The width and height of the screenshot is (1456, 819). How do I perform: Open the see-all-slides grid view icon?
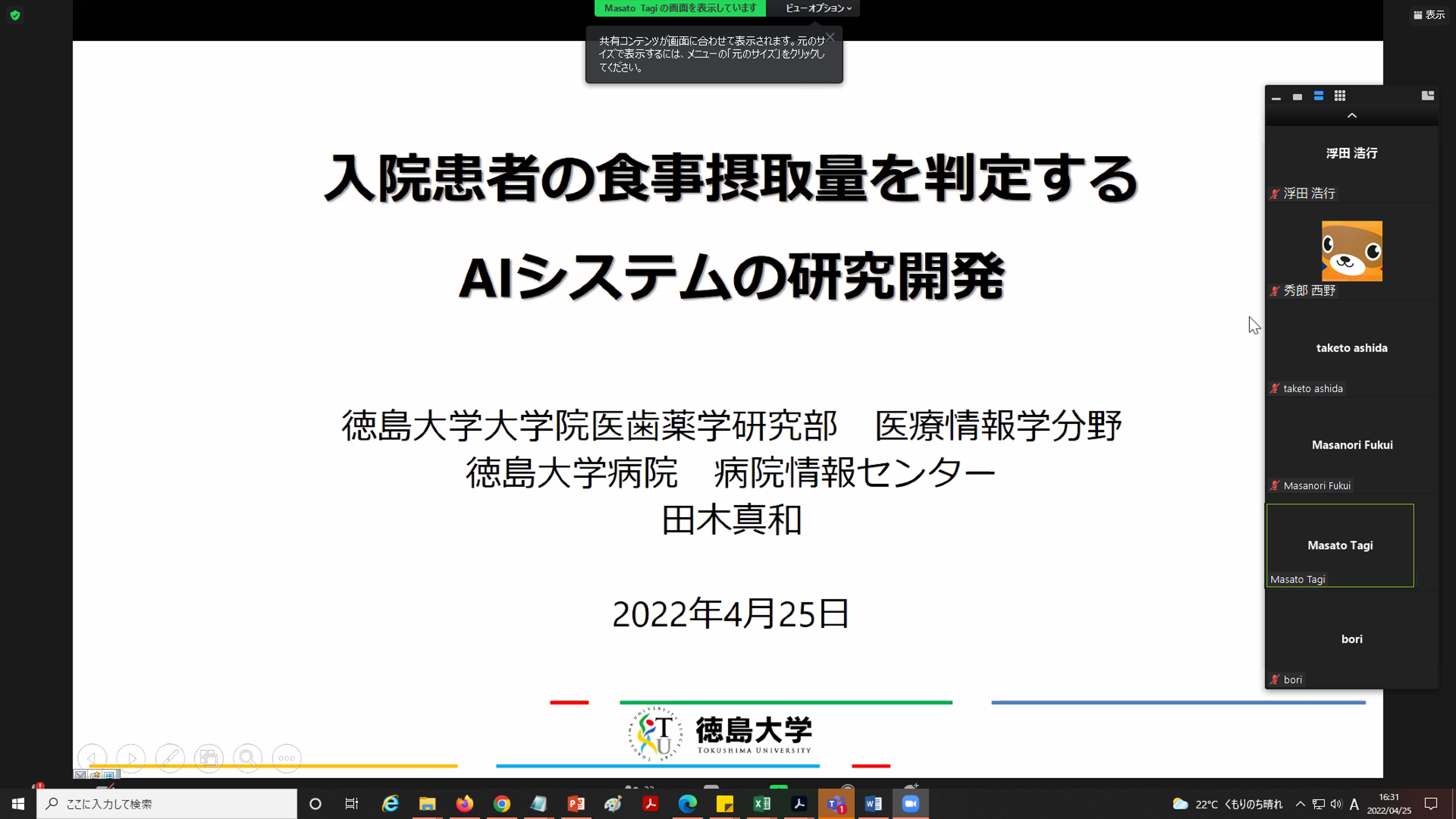(x=209, y=758)
